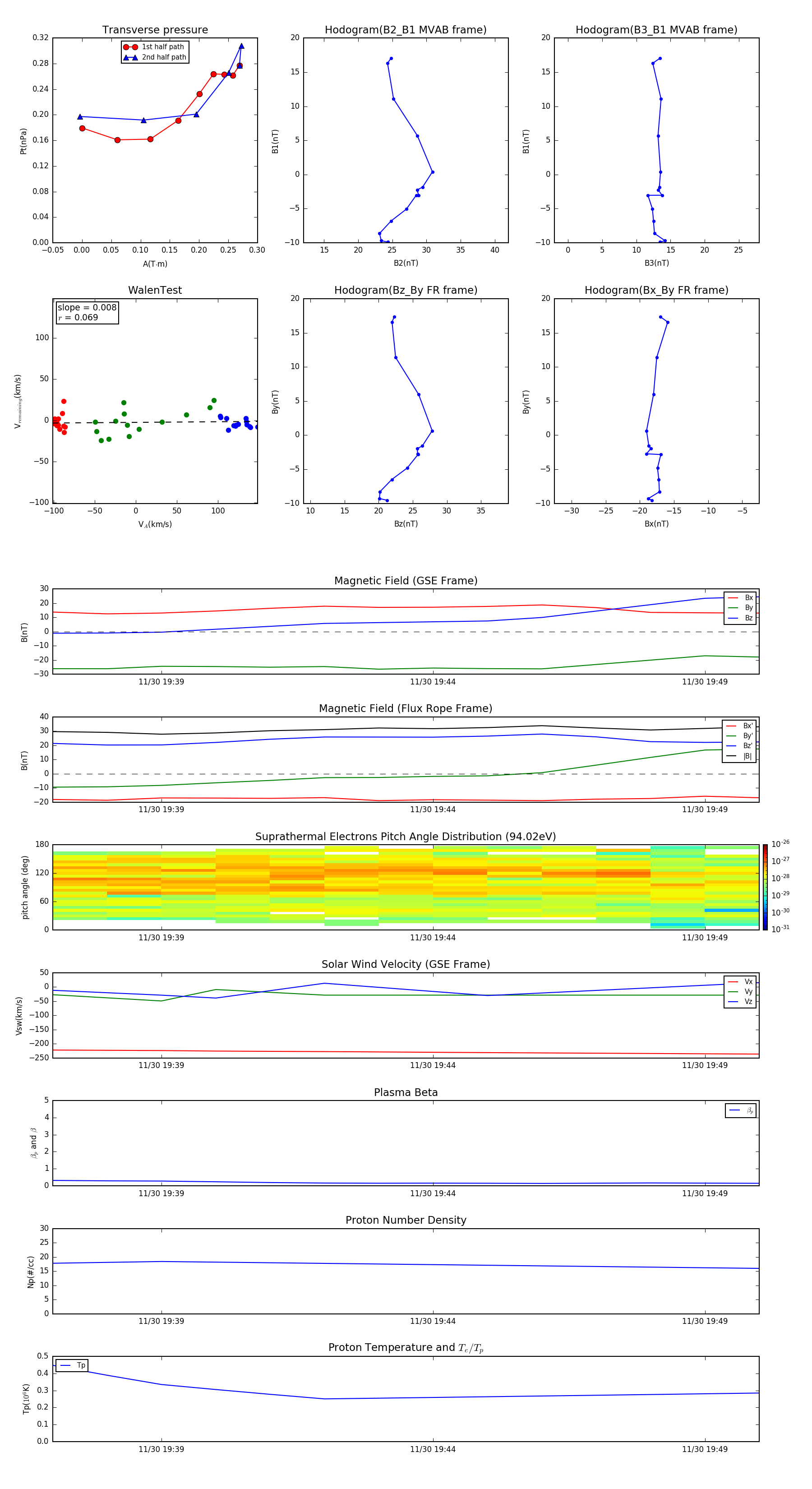Click the 'Transverse pressure' plot title
Screen dimensions: 812x1489
pyautogui.click(x=155, y=30)
